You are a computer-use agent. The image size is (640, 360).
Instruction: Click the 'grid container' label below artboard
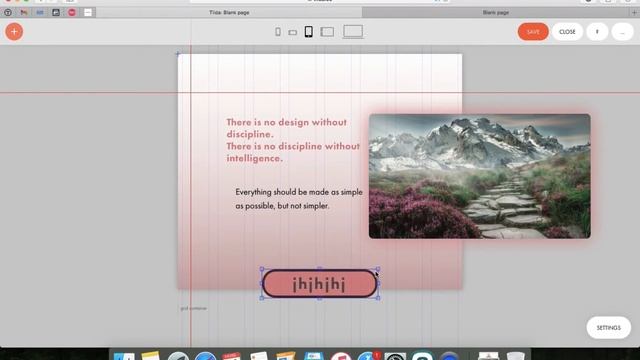(x=193, y=308)
